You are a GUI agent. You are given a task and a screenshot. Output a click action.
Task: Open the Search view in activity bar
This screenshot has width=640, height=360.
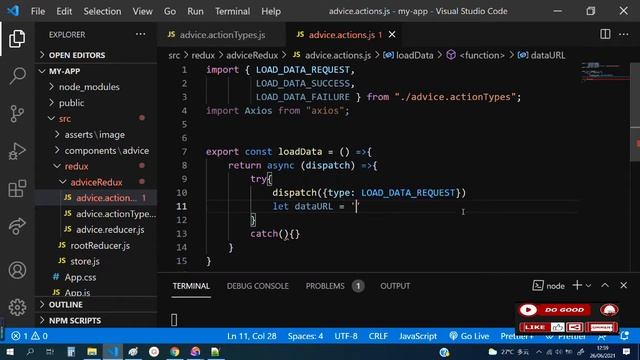[x=17, y=76]
